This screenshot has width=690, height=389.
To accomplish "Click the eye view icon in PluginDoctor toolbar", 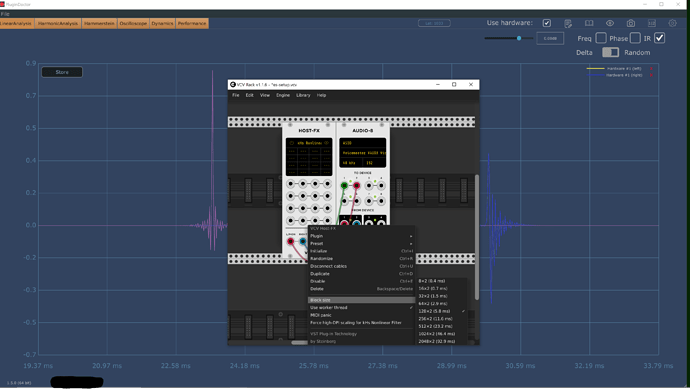I will pyautogui.click(x=610, y=23).
